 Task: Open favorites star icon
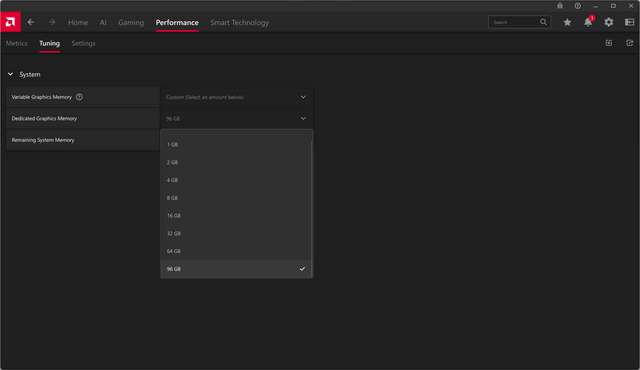[x=567, y=22]
